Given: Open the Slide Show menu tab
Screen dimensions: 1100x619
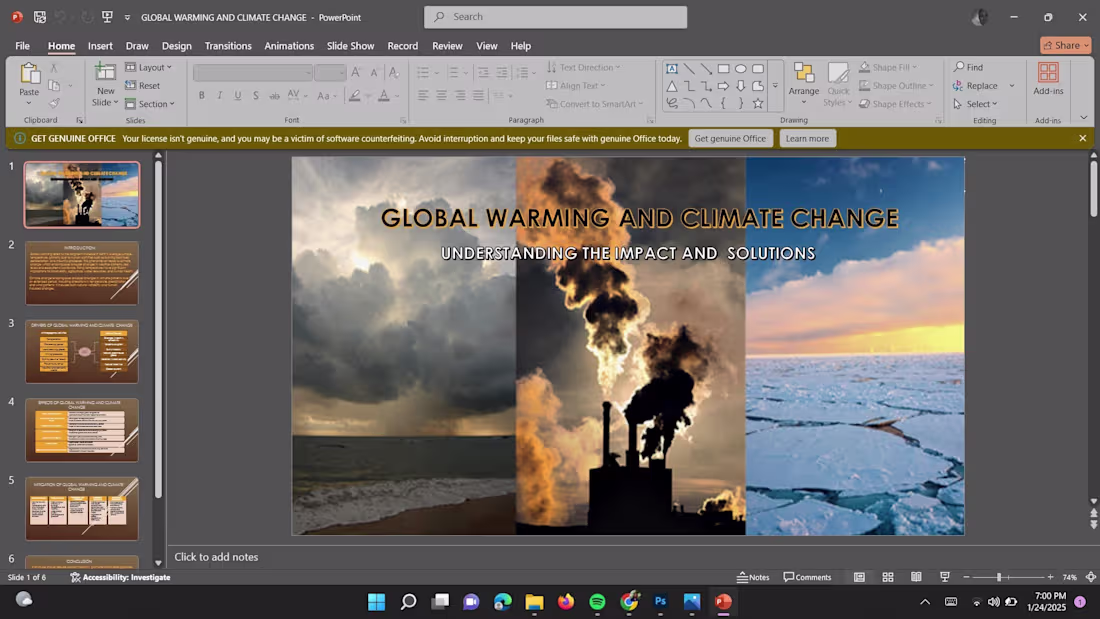Looking at the screenshot, I should pyautogui.click(x=350, y=46).
